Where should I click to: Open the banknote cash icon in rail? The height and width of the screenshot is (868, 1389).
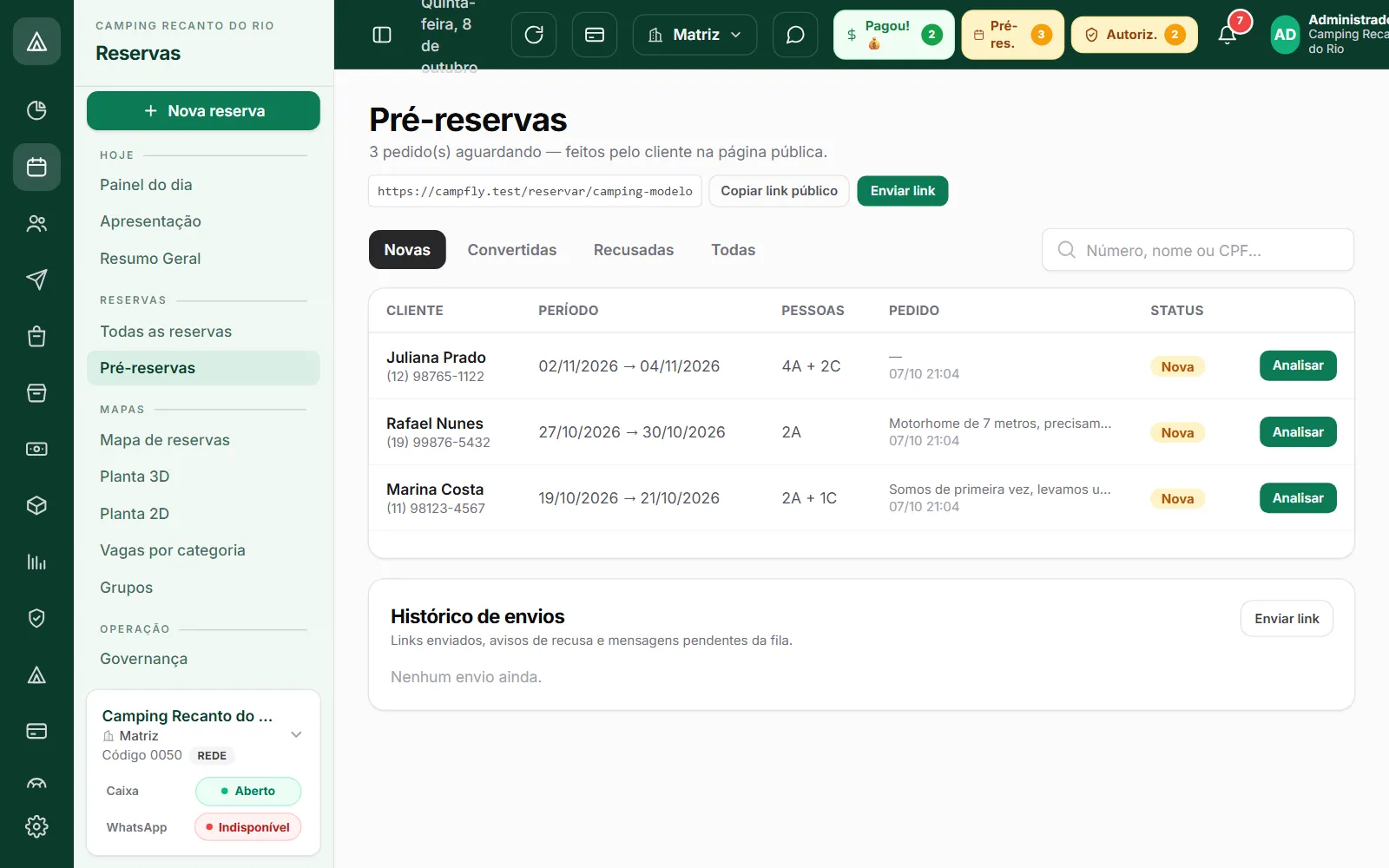click(36, 449)
